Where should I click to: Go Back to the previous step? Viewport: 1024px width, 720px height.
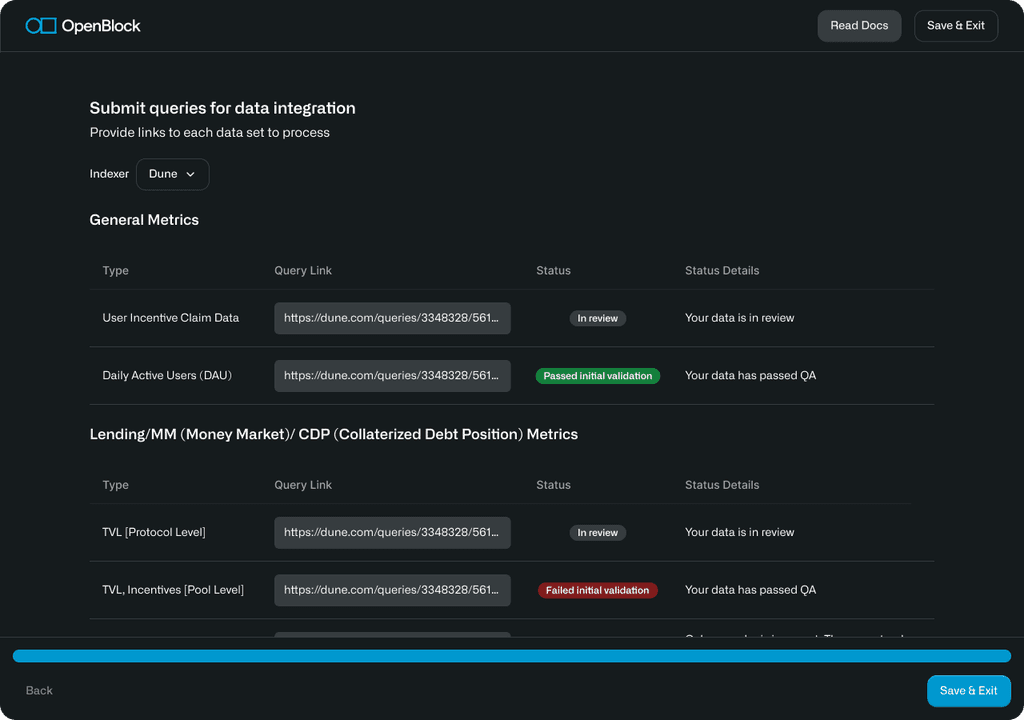(39, 691)
